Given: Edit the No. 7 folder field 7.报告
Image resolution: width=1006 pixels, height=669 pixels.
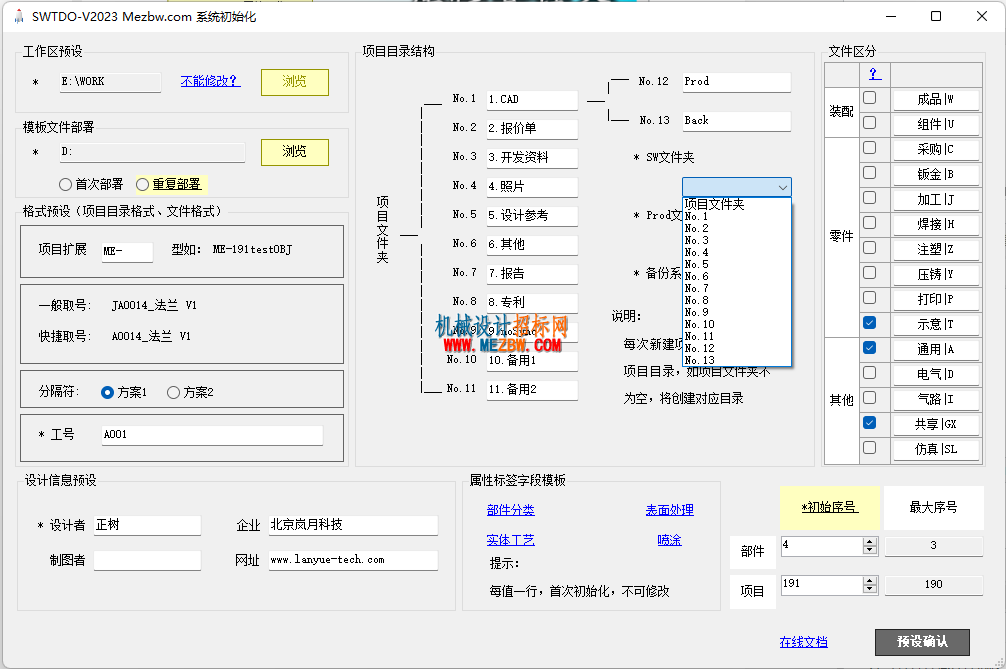Looking at the screenshot, I should click(x=532, y=274).
